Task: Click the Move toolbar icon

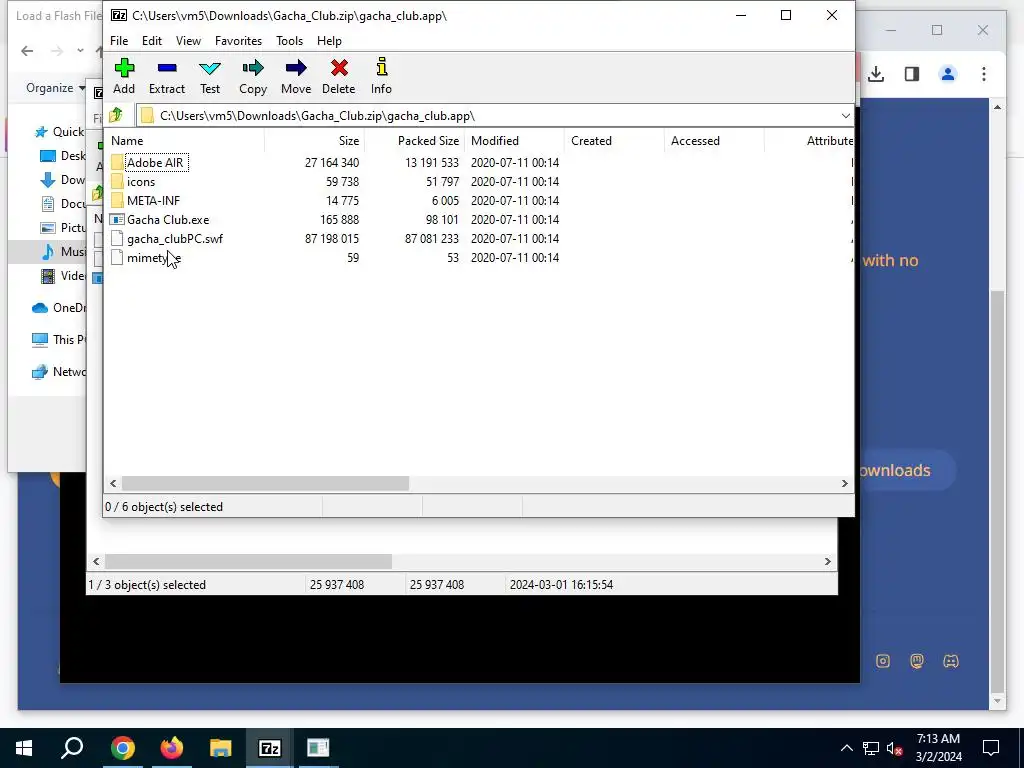Action: 296,76
